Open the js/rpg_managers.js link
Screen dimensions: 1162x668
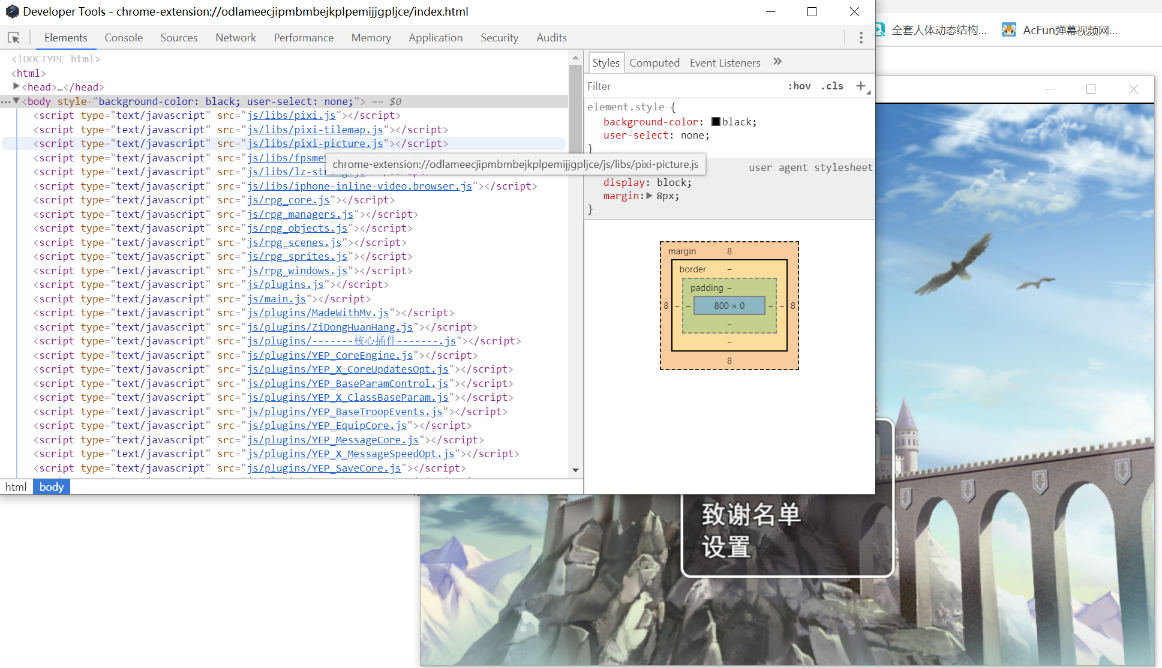click(x=300, y=214)
